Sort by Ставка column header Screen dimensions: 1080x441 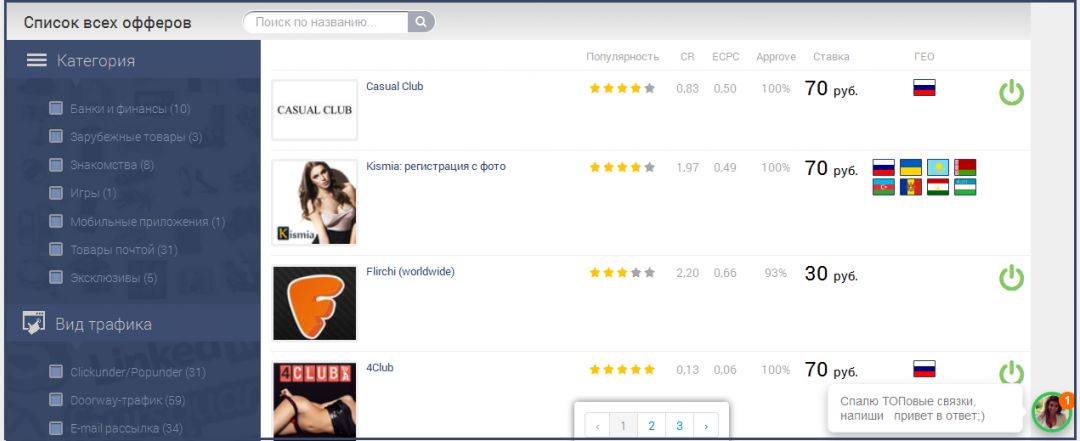(831, 57)
